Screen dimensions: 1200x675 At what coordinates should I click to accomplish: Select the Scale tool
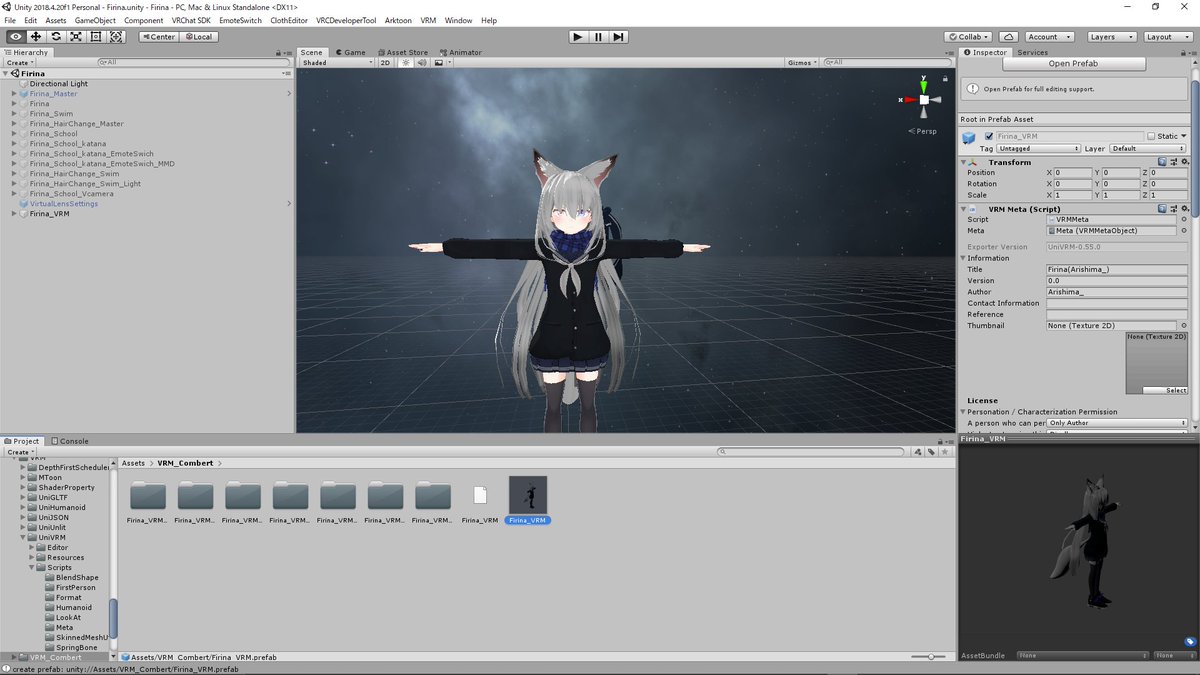76,36
